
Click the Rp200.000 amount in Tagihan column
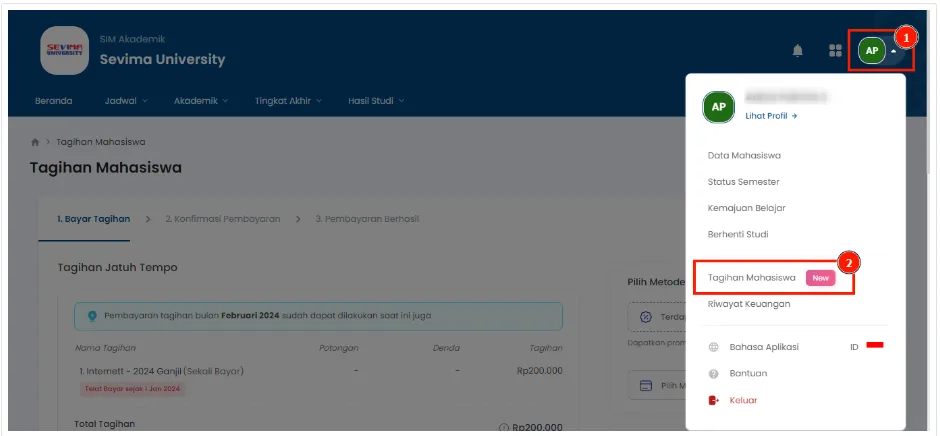540,371
